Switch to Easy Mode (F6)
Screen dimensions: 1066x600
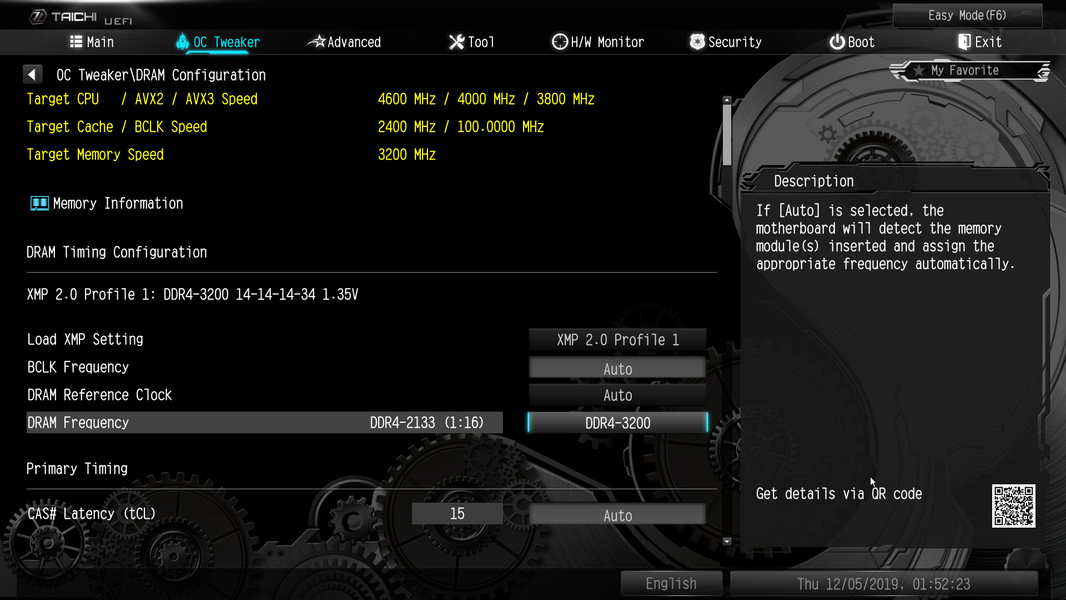pyautogui.click(x=967, y=15)
